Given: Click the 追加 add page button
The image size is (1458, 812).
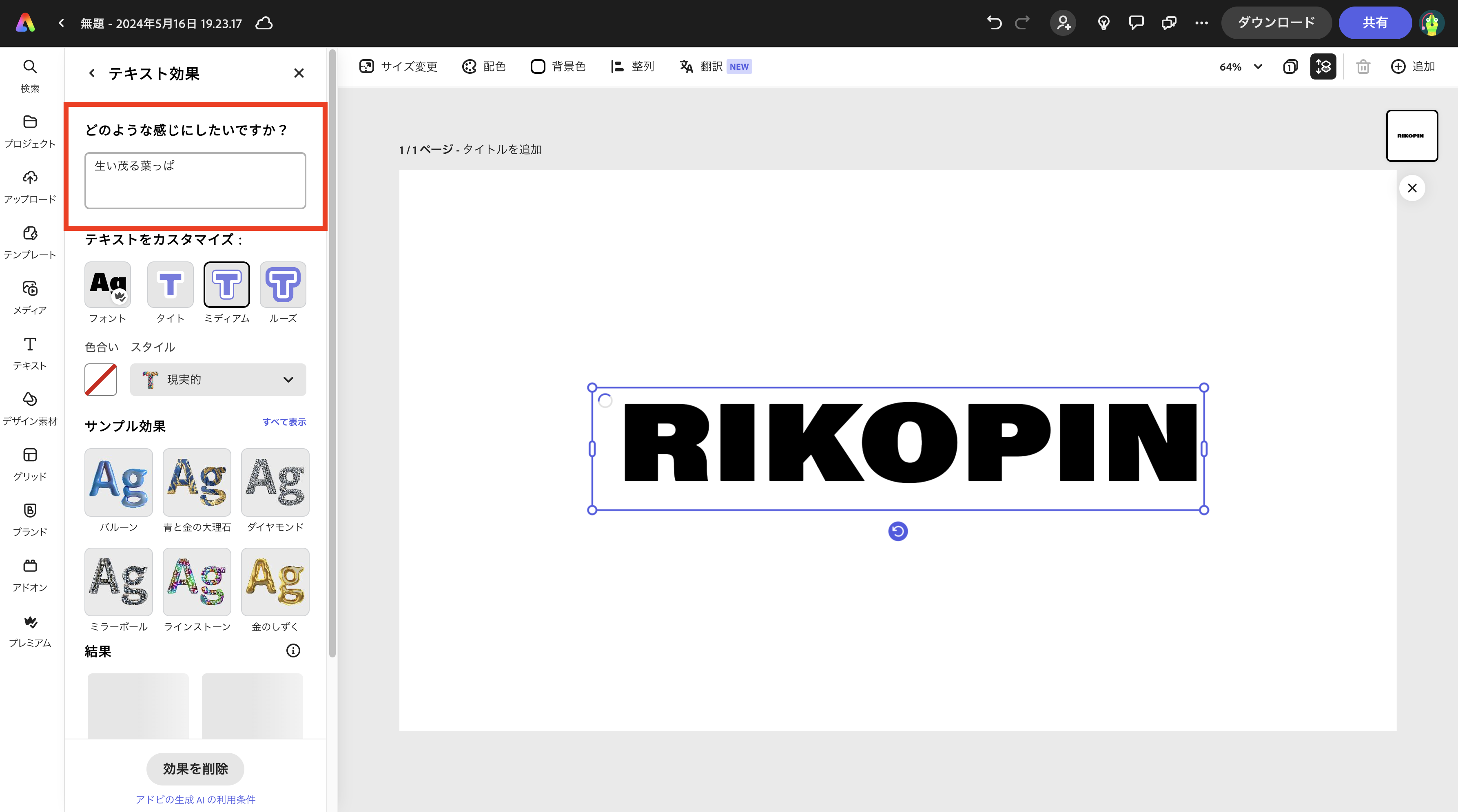Looking at the screenshot, I should point(1413,67).
